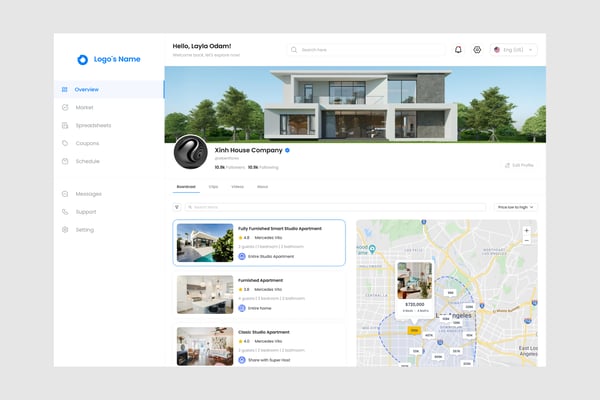Image resolution: width=600 pixels, height=400 pixels.
Task: Click the verified badge beside Xinh House Company
Action: point(287,150)
